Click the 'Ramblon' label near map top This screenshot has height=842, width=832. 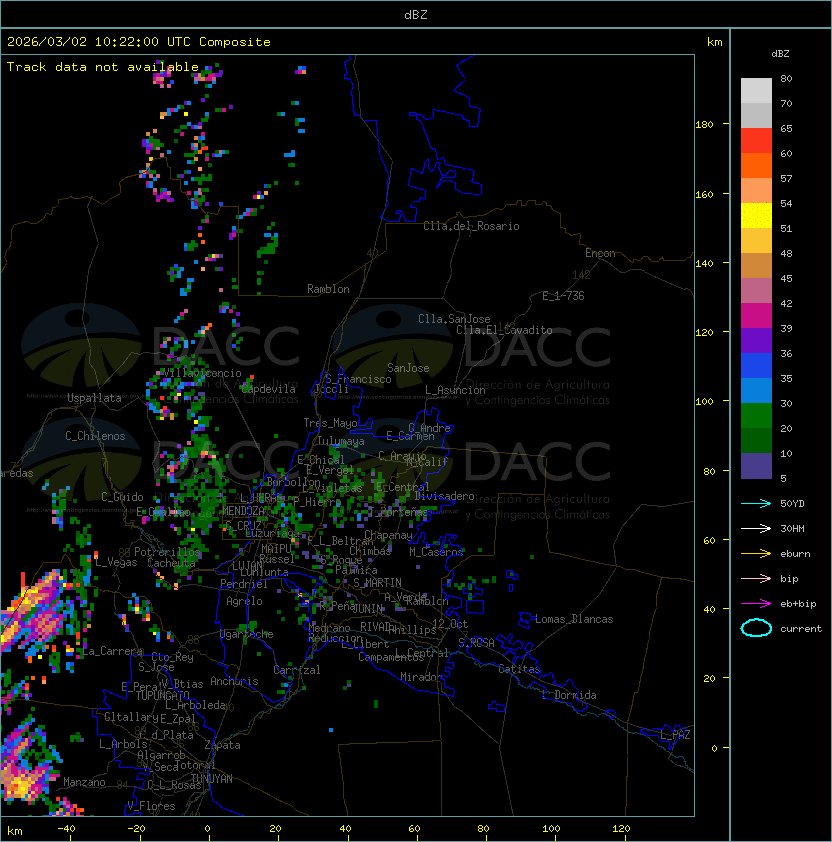pos(328,289)
